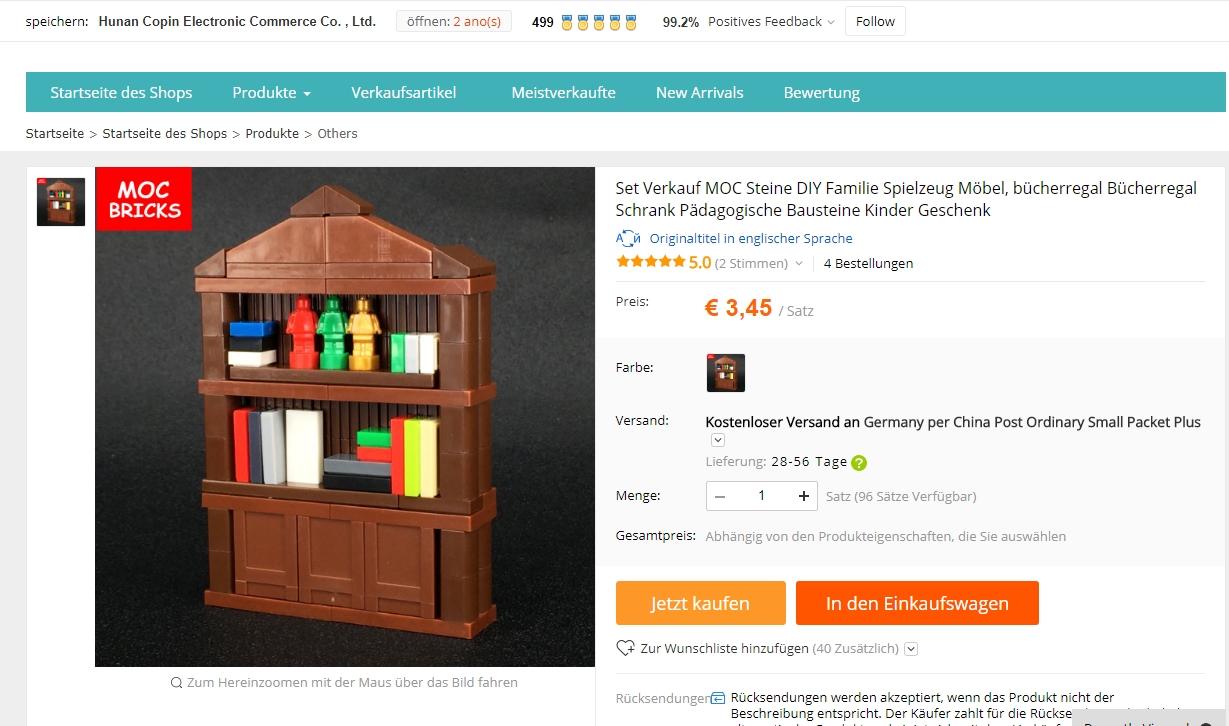Add item with In den Einkaufswagen

(x=917, y=603)
